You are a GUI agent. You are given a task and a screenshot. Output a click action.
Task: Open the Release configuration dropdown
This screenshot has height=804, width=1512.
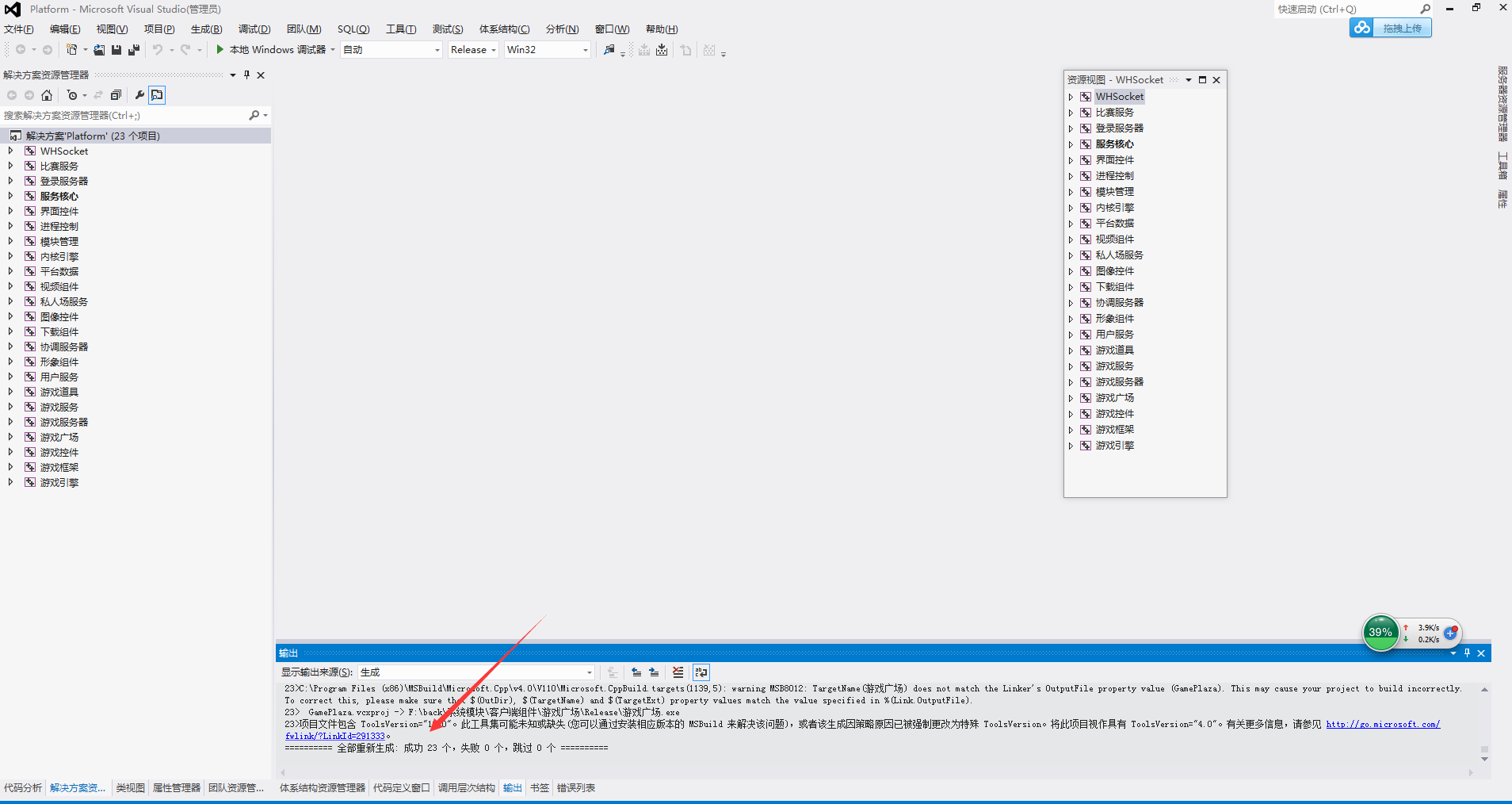473,50
